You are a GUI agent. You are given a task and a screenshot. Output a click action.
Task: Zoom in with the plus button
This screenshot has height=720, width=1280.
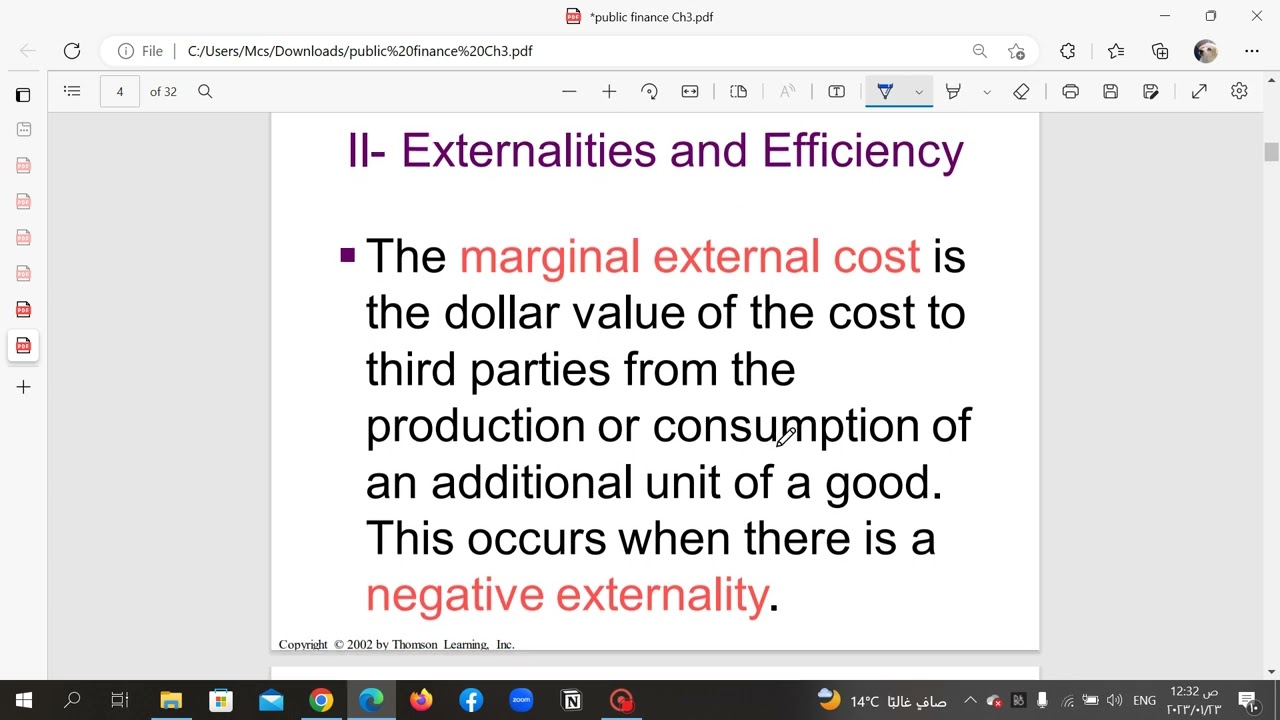(609, 91)
